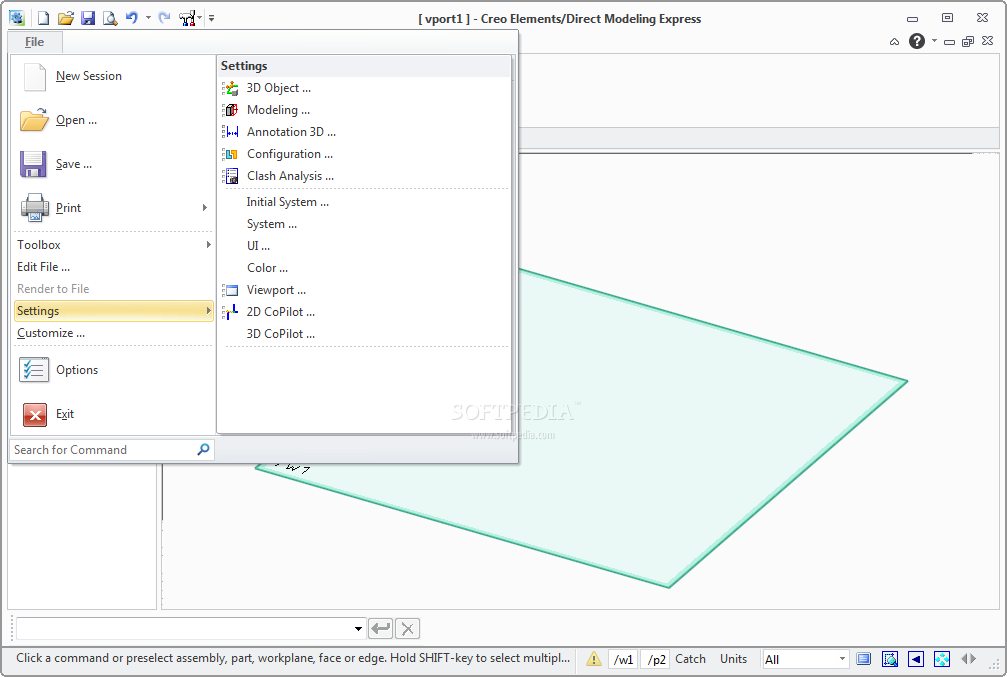Click the zoom window icon in status bar
The image size is (1007, 677).
(890, 659)
